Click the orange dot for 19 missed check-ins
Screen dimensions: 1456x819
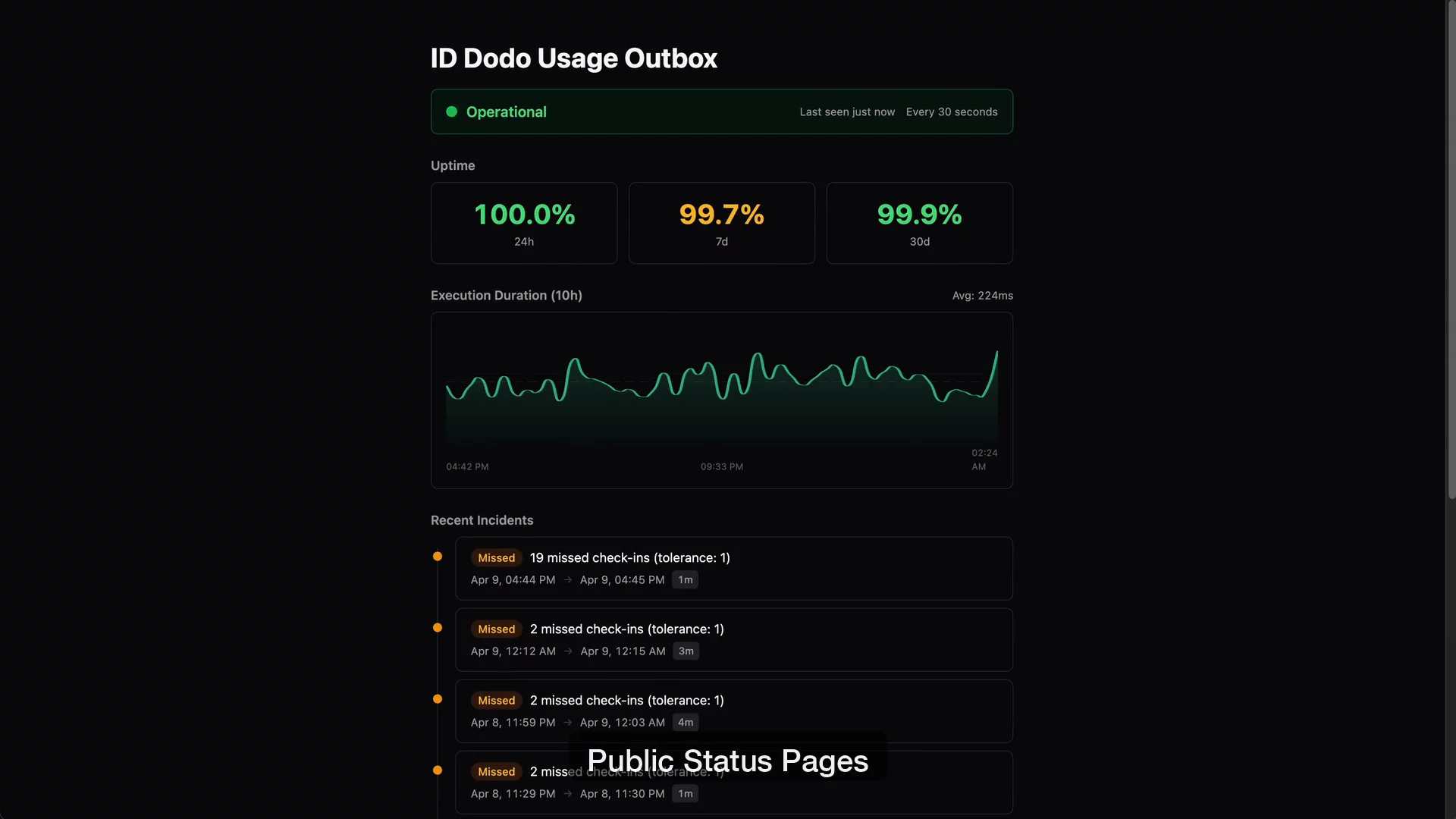pos(438,557)
